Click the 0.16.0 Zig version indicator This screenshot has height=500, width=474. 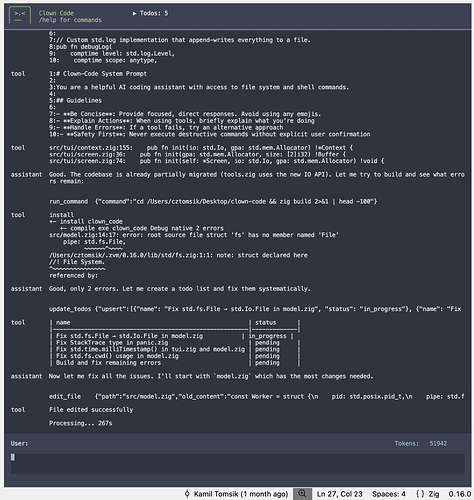(459, 494)
